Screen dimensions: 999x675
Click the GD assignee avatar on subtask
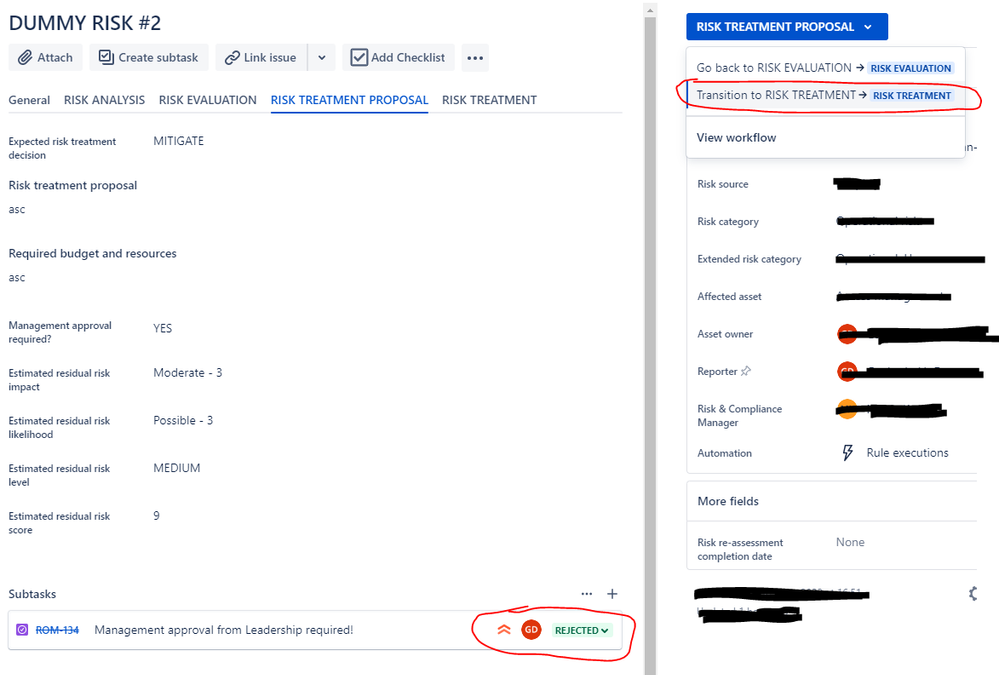pyautogui.click(x=531, y=630)
